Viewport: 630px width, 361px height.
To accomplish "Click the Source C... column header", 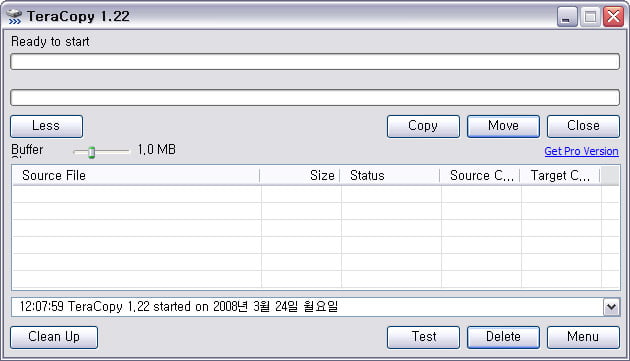I will click(x=480, y=176).
